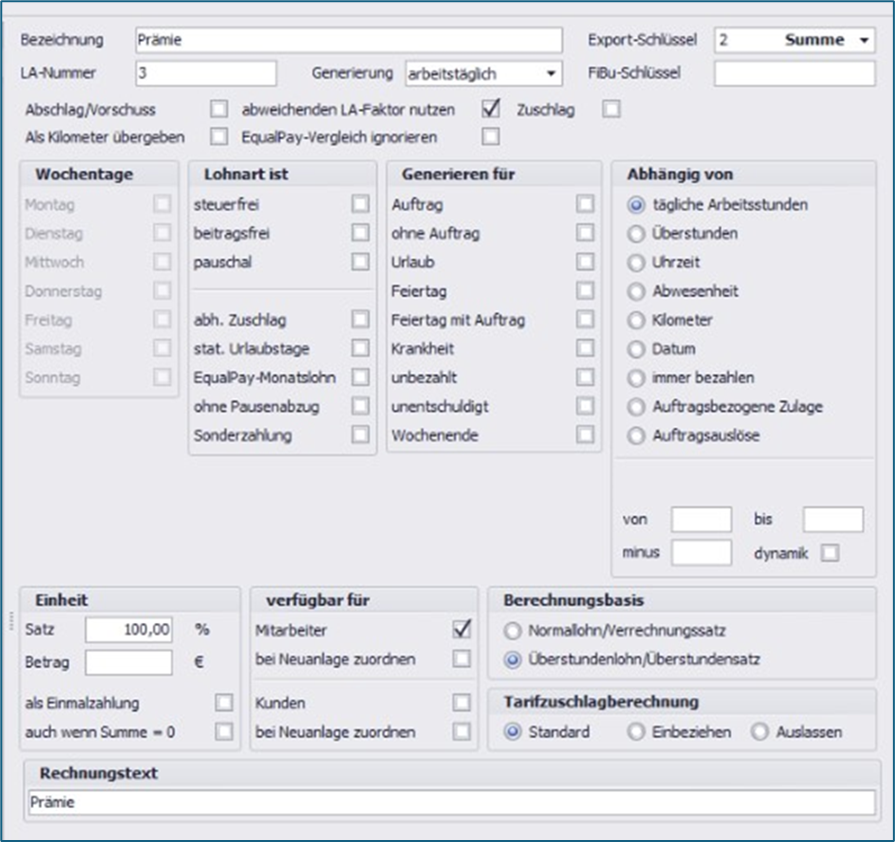Enable generation for Auftrag
The image size is (895, 842).
click(x=585, y=204)
